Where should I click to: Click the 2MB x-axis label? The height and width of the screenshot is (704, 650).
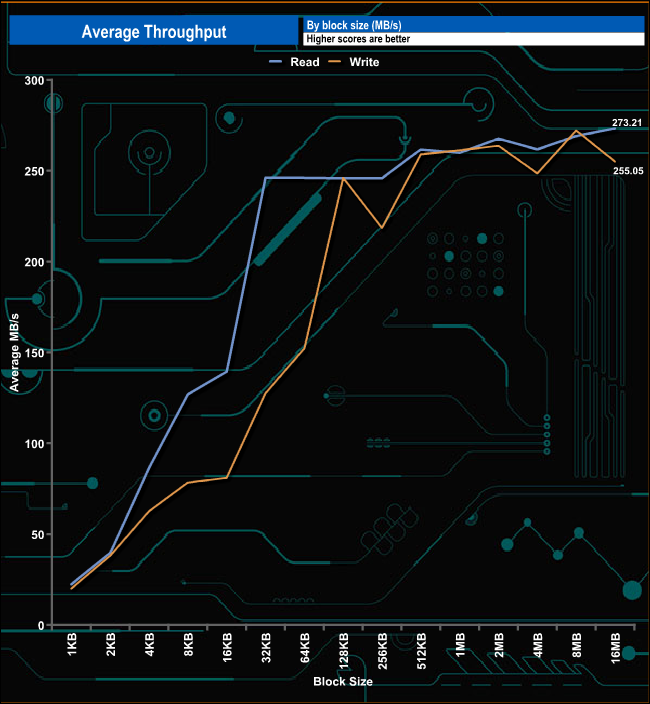tap(499, 645)
